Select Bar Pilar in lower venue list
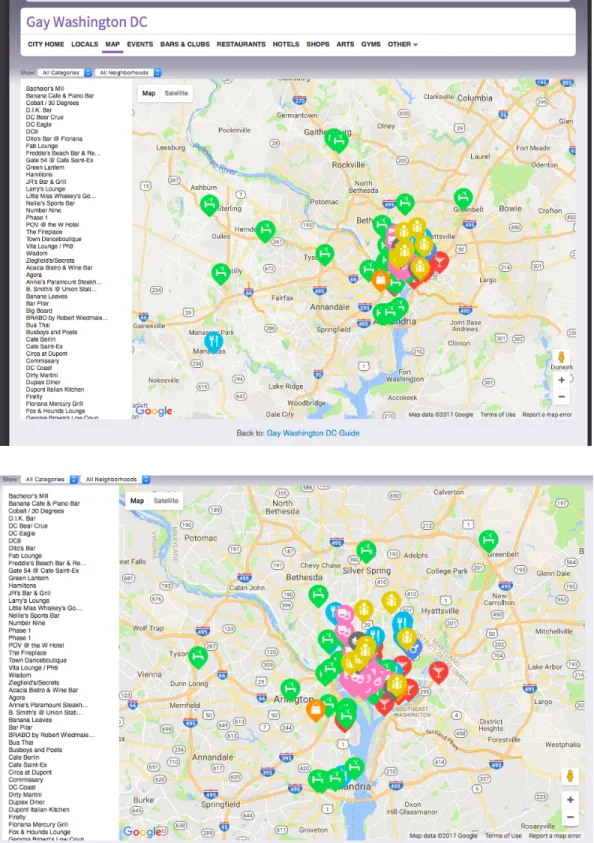Image resolution: width=594 pixels, height=843 pixels. (x=20, y=727)
